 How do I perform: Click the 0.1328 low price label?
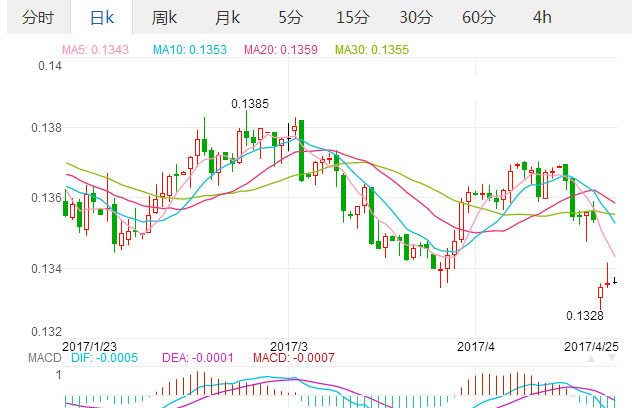585,316
